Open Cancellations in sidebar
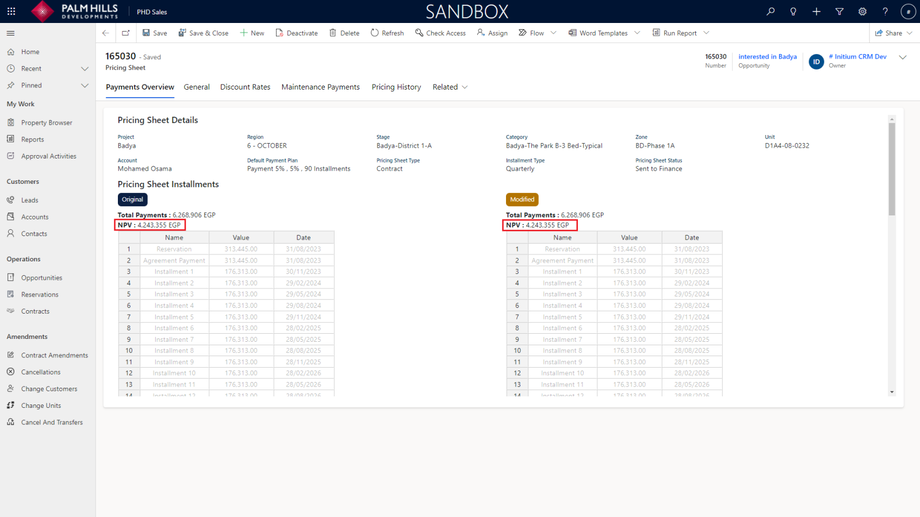This screenshot has height=517, width=920. click(40, 372)
